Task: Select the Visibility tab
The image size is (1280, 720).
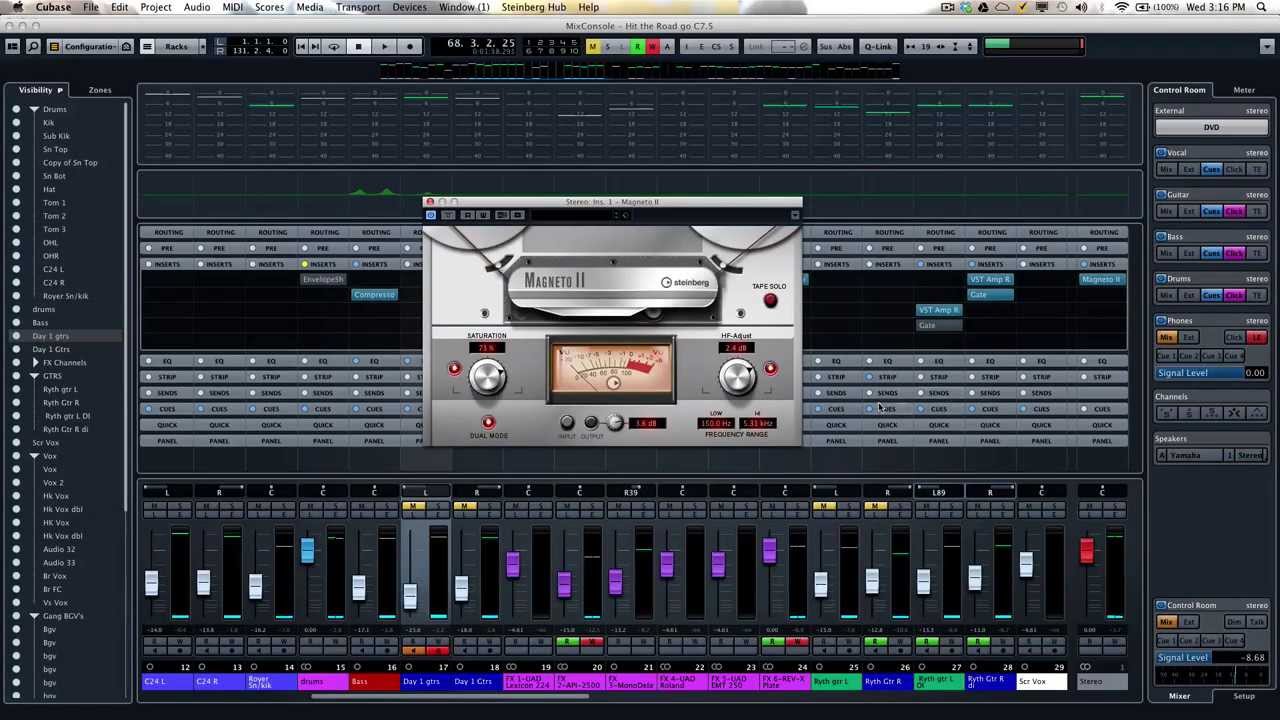Action: pyautogui.click(x=35, y=90)
